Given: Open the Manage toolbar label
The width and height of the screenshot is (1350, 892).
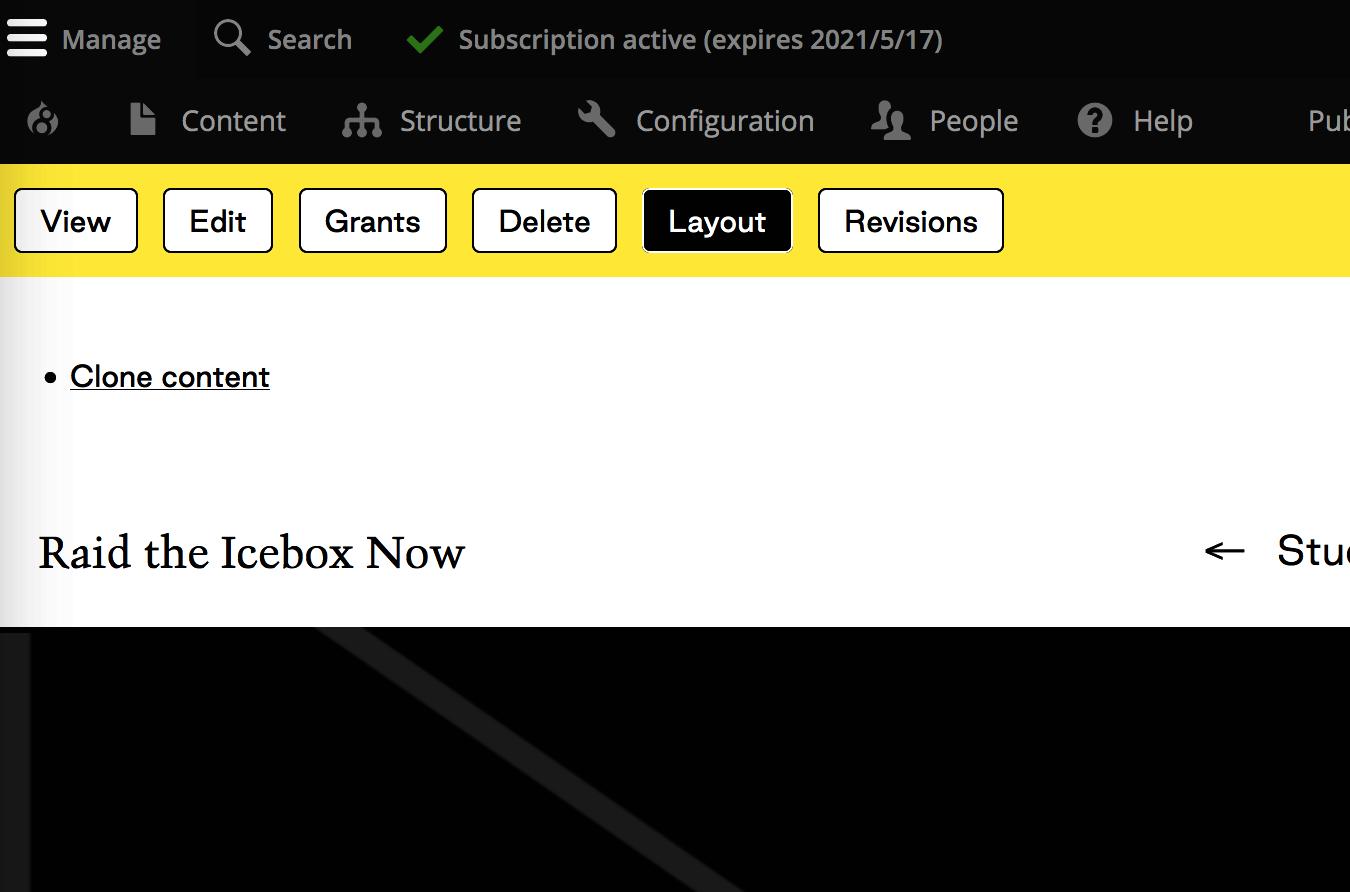Looking at the screenshot, I should 111,40.
